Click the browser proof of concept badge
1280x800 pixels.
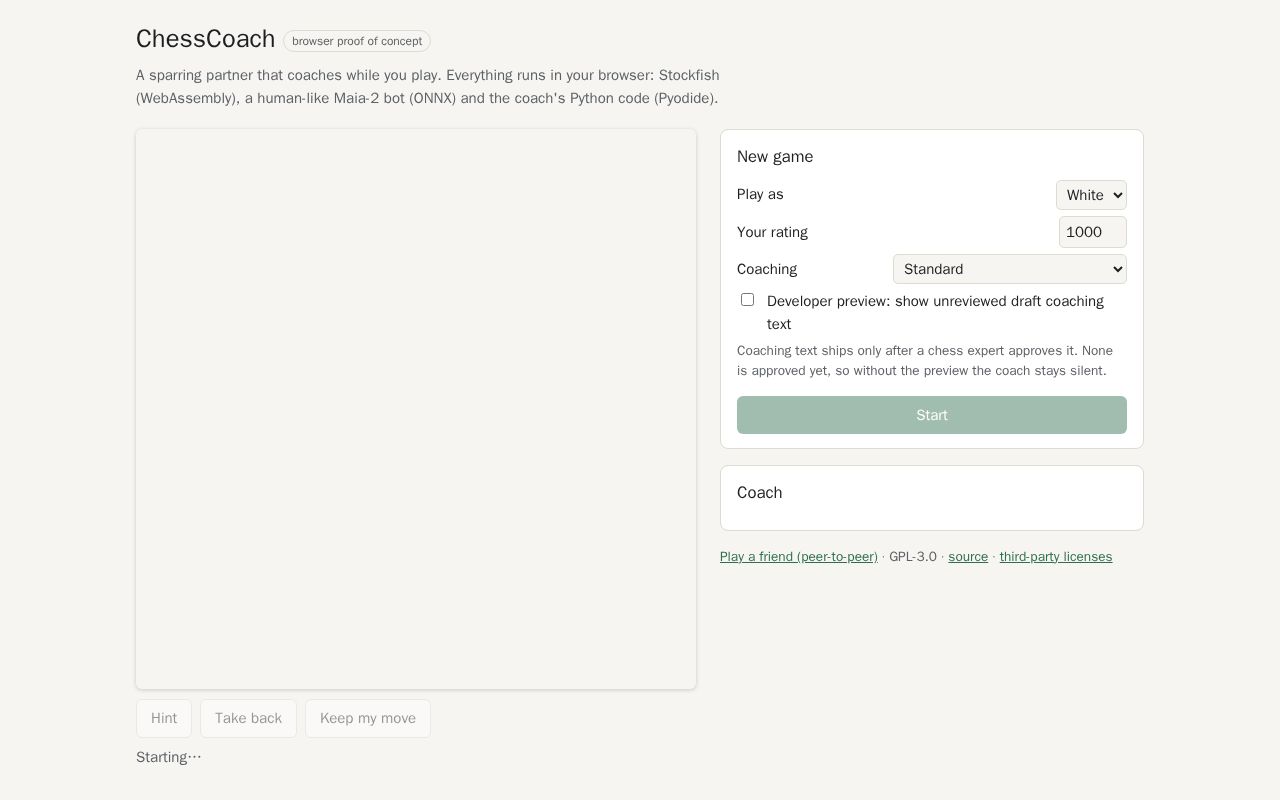coord(357,41)
